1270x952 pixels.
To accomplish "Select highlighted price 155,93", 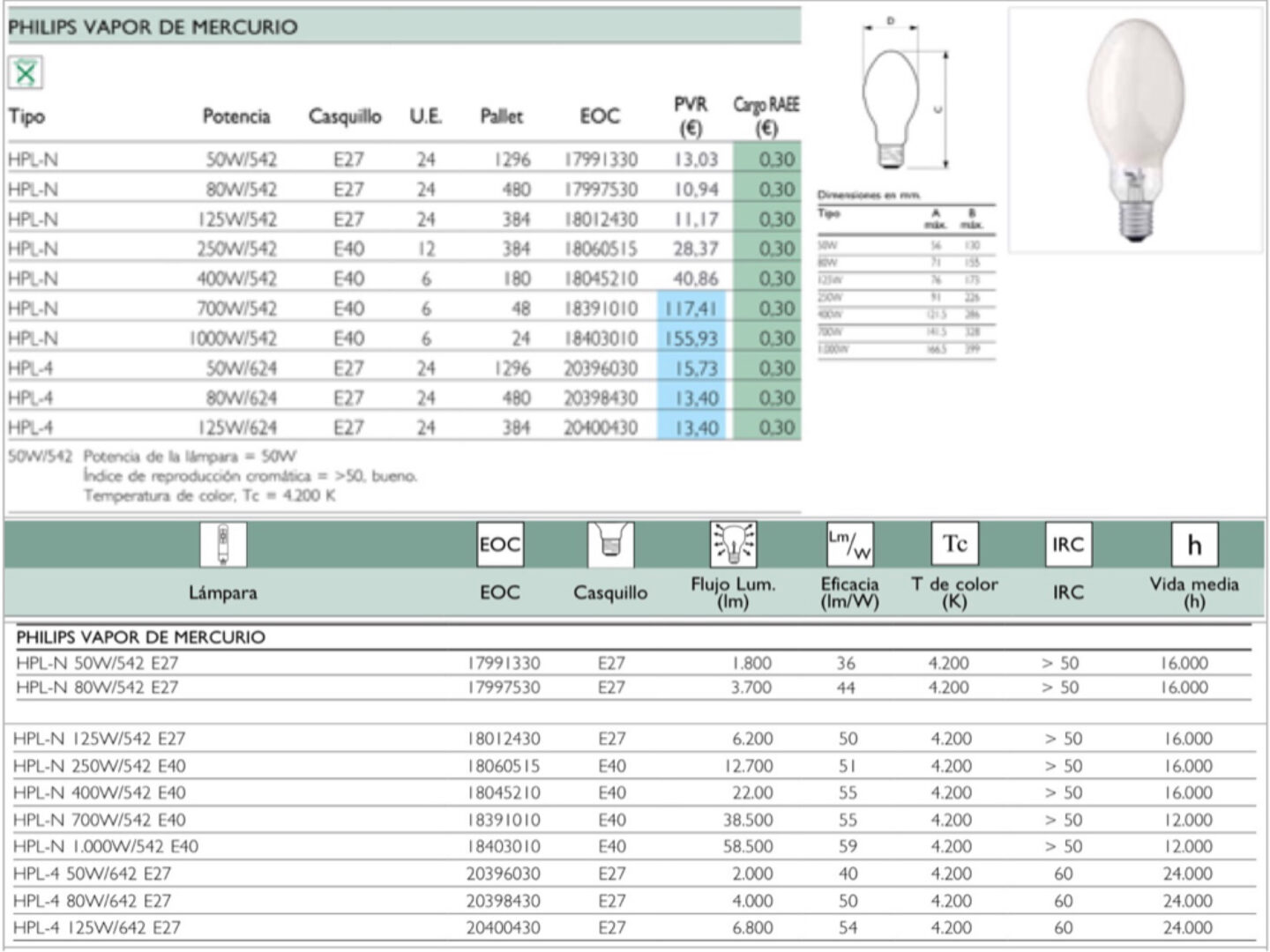I will point(691,338).
